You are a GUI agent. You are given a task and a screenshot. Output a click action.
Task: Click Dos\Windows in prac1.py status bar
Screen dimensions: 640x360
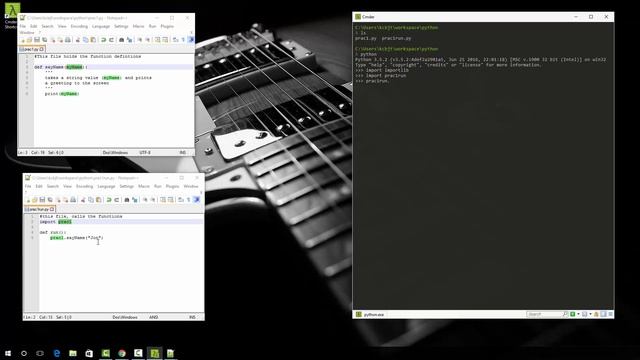(115, 152)
